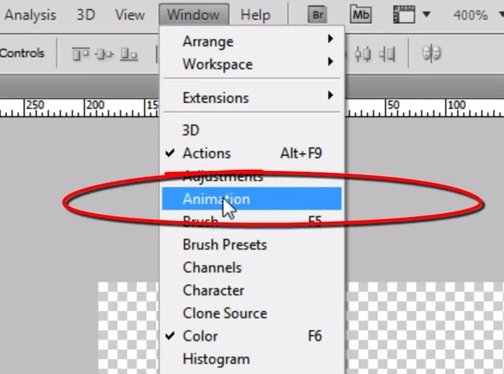
Task: Expand the Arrange submenu
Action: click(x=252, y=41)
